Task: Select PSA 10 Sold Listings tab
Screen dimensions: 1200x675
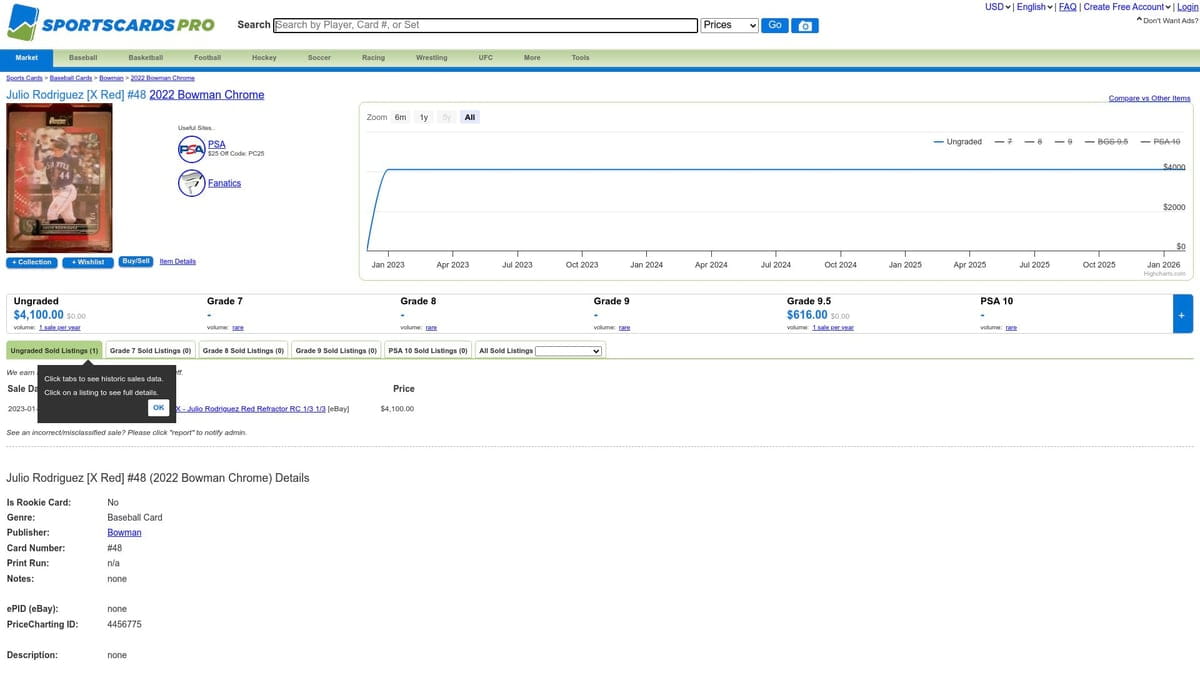Action: point(428,351)
